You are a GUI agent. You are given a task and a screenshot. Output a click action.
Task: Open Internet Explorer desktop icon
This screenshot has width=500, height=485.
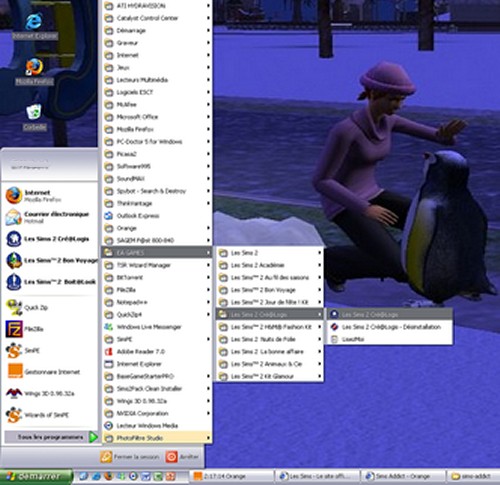(35, 27)
